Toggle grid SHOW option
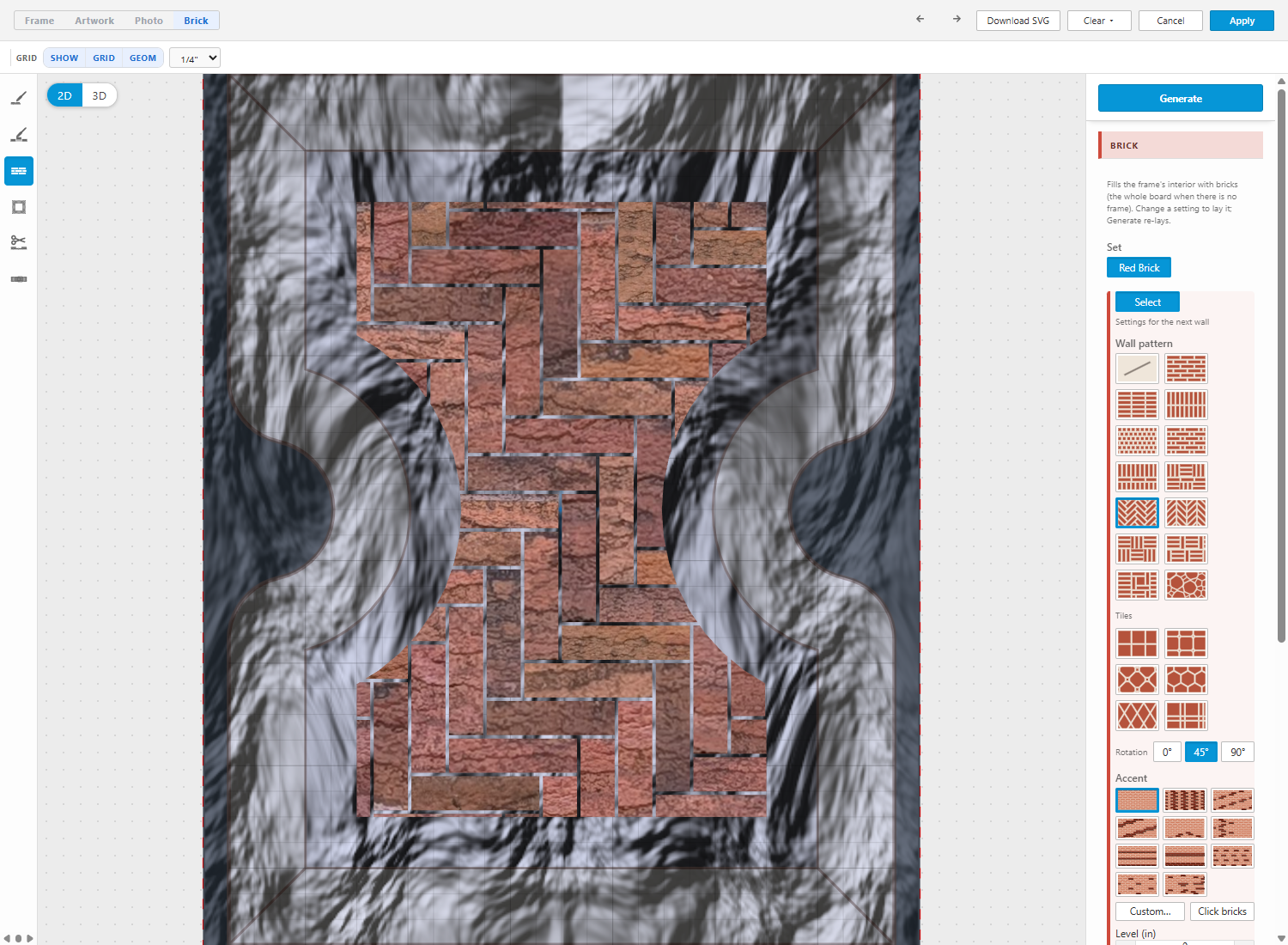Image resolution: width=1288 pixels, height=945 pixels. click(64, 58)
